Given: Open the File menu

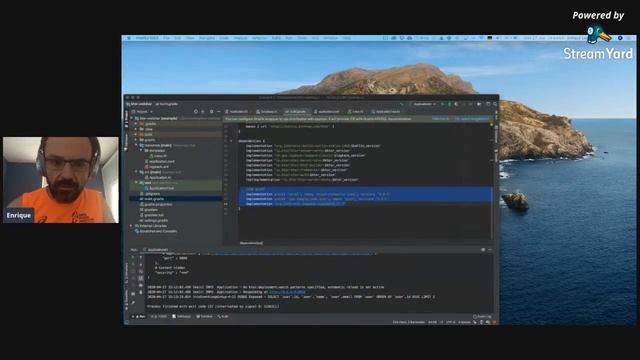Looking at the screenshot, I should click(167, 38).
